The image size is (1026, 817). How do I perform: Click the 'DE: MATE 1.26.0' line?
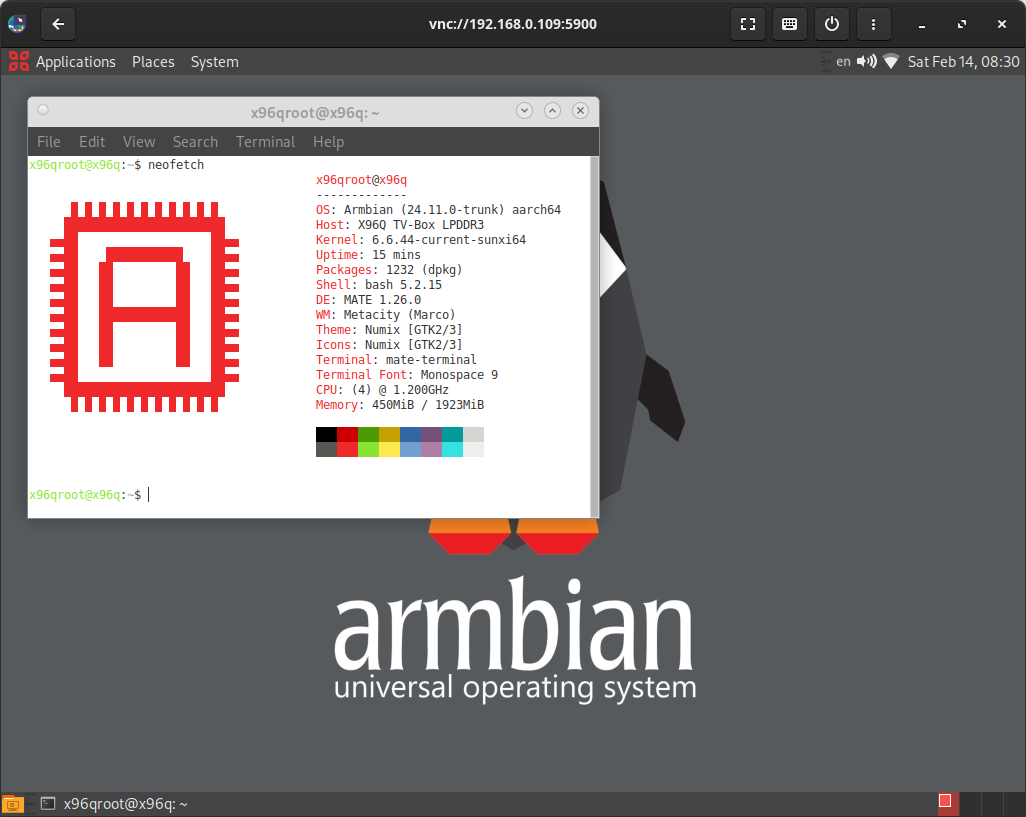point(368,300)
